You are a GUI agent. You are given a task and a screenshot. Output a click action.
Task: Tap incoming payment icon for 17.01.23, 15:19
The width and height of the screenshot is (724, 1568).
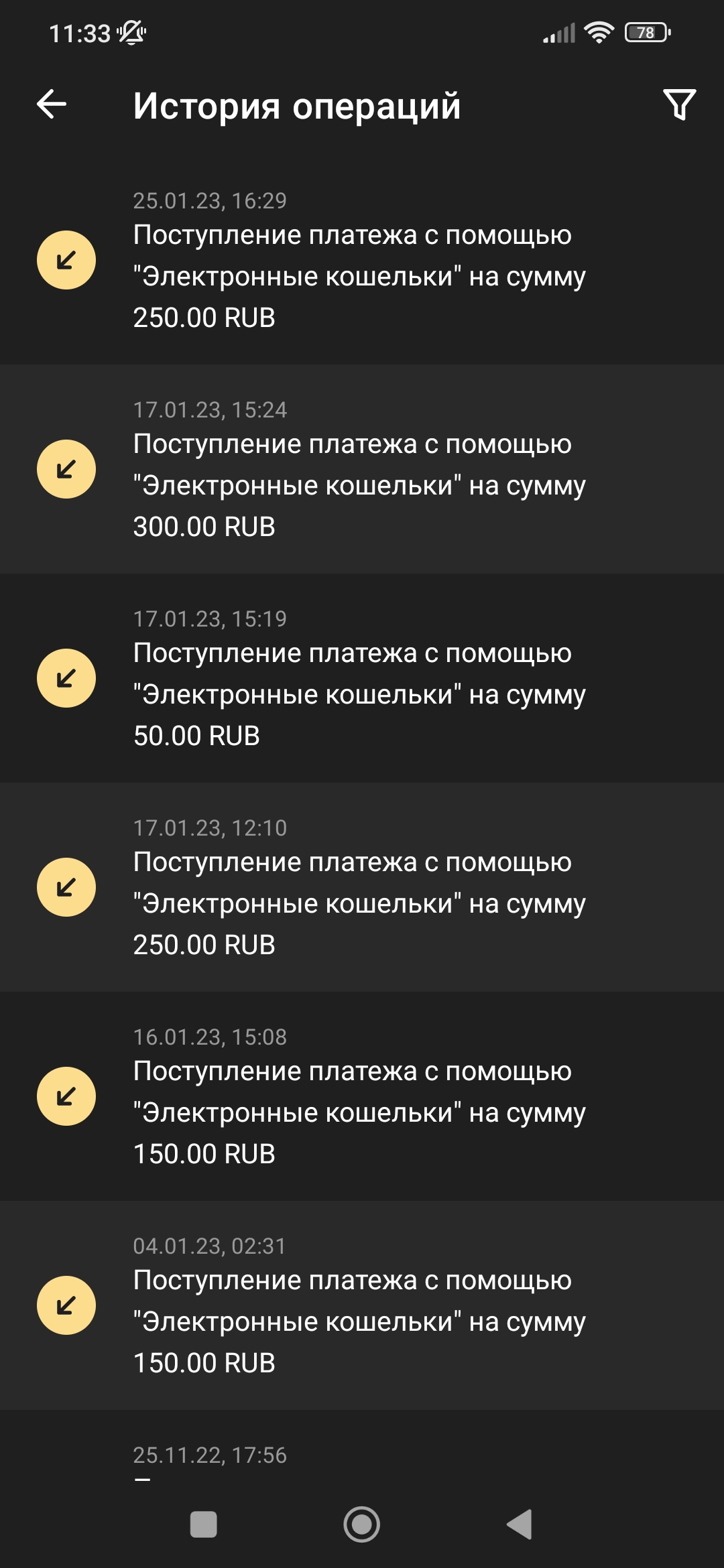pos(66,678)
